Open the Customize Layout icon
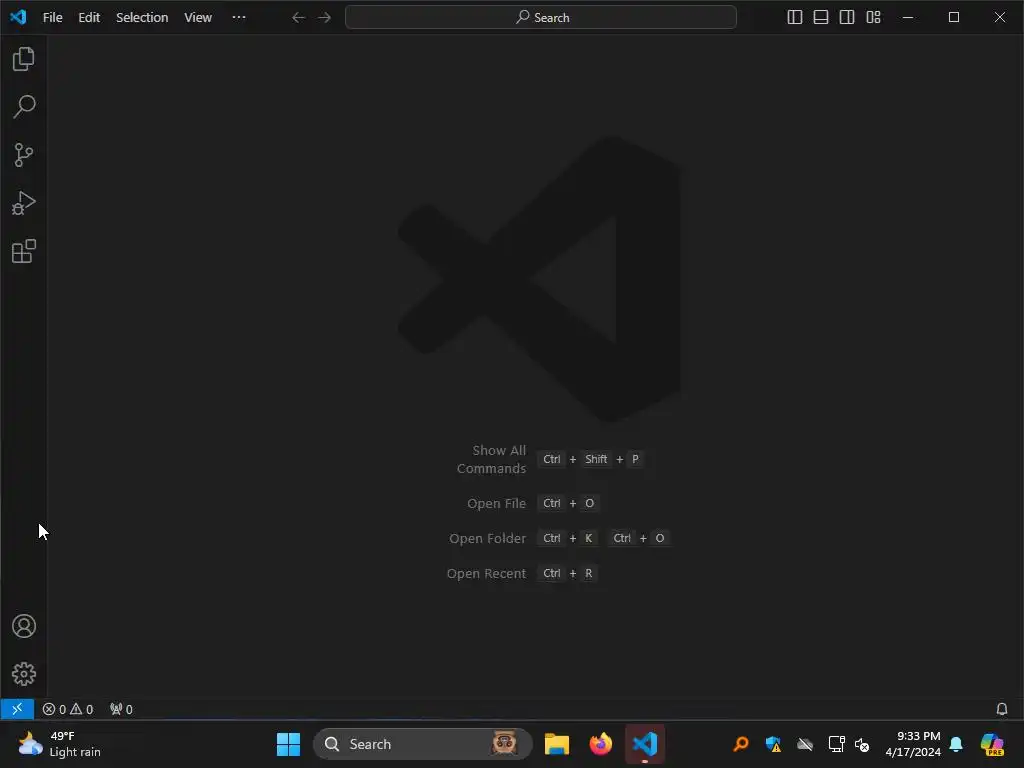Screen dimensions: 1024x768 (873, 17)
